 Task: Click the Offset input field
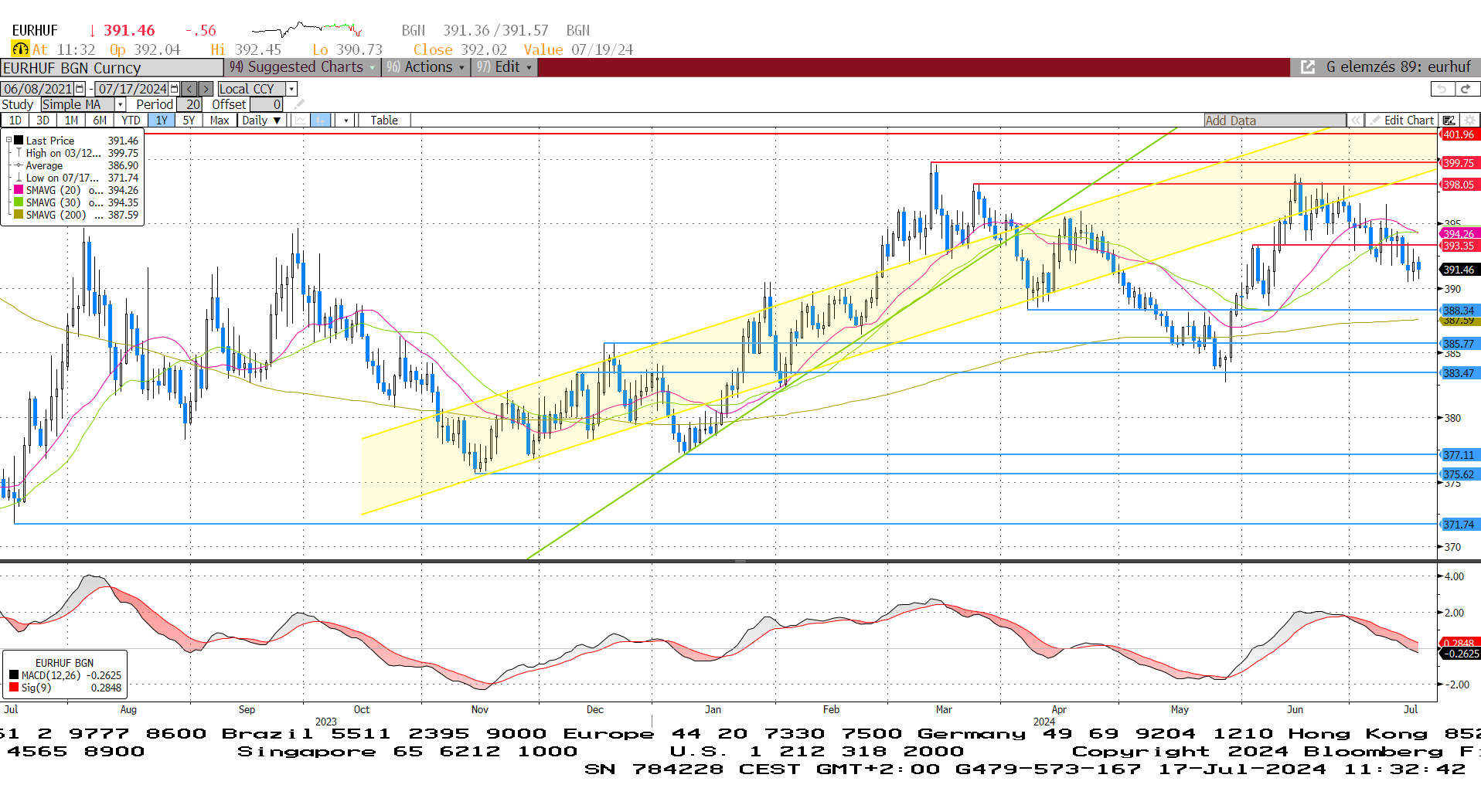click(267, 104)
